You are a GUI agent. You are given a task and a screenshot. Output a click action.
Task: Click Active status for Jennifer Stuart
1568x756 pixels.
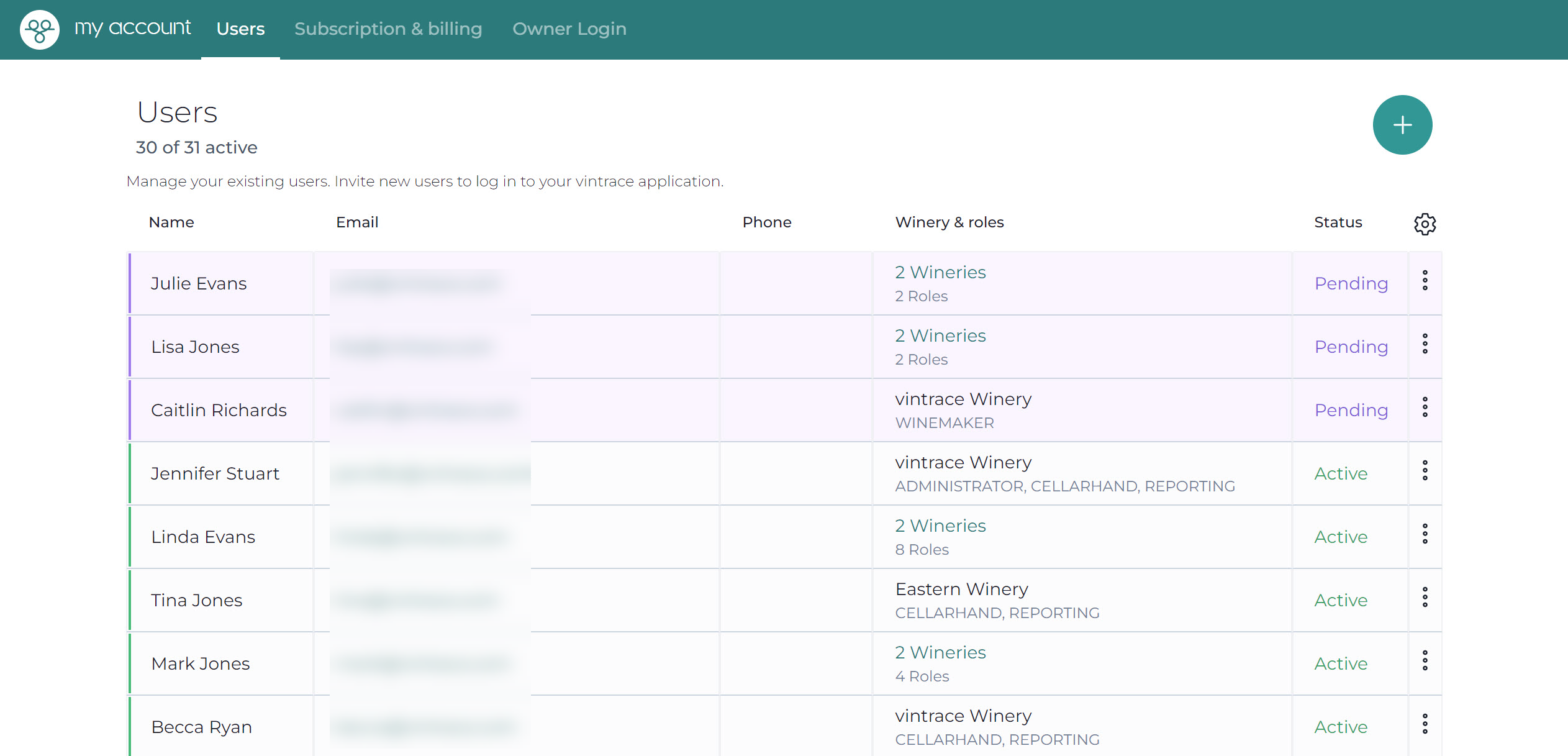pos(1341,473)
